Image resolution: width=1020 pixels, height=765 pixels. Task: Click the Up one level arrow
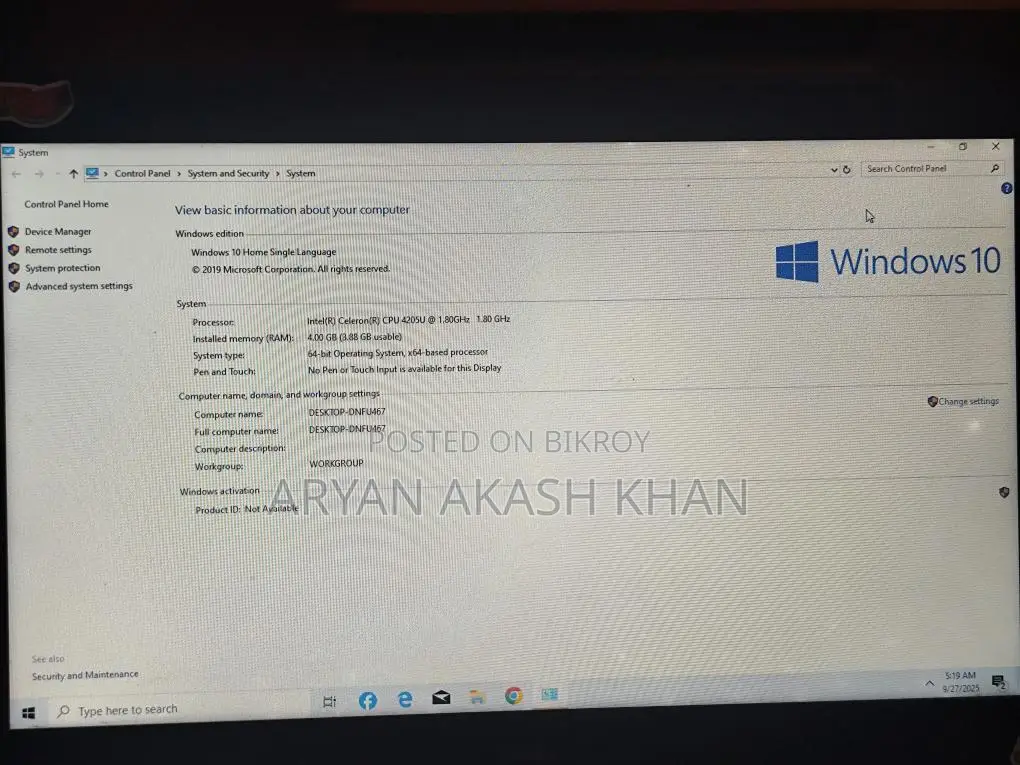coord(73,174)
